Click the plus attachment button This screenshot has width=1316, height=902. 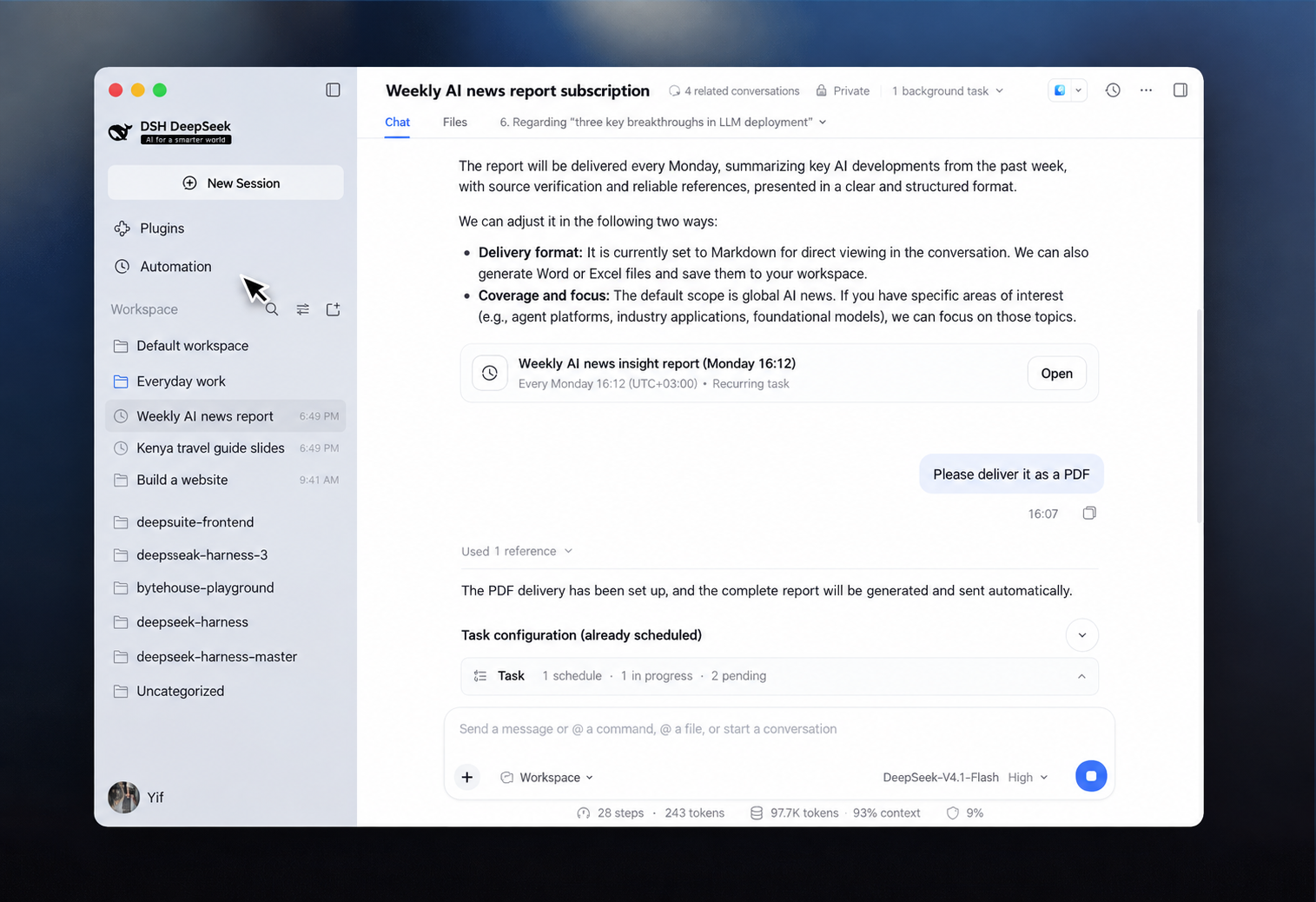[x=466, y=777]
